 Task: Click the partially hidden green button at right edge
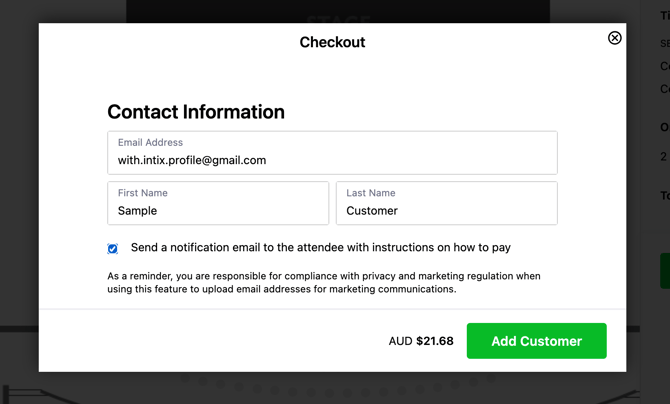(x=664, y=271)
